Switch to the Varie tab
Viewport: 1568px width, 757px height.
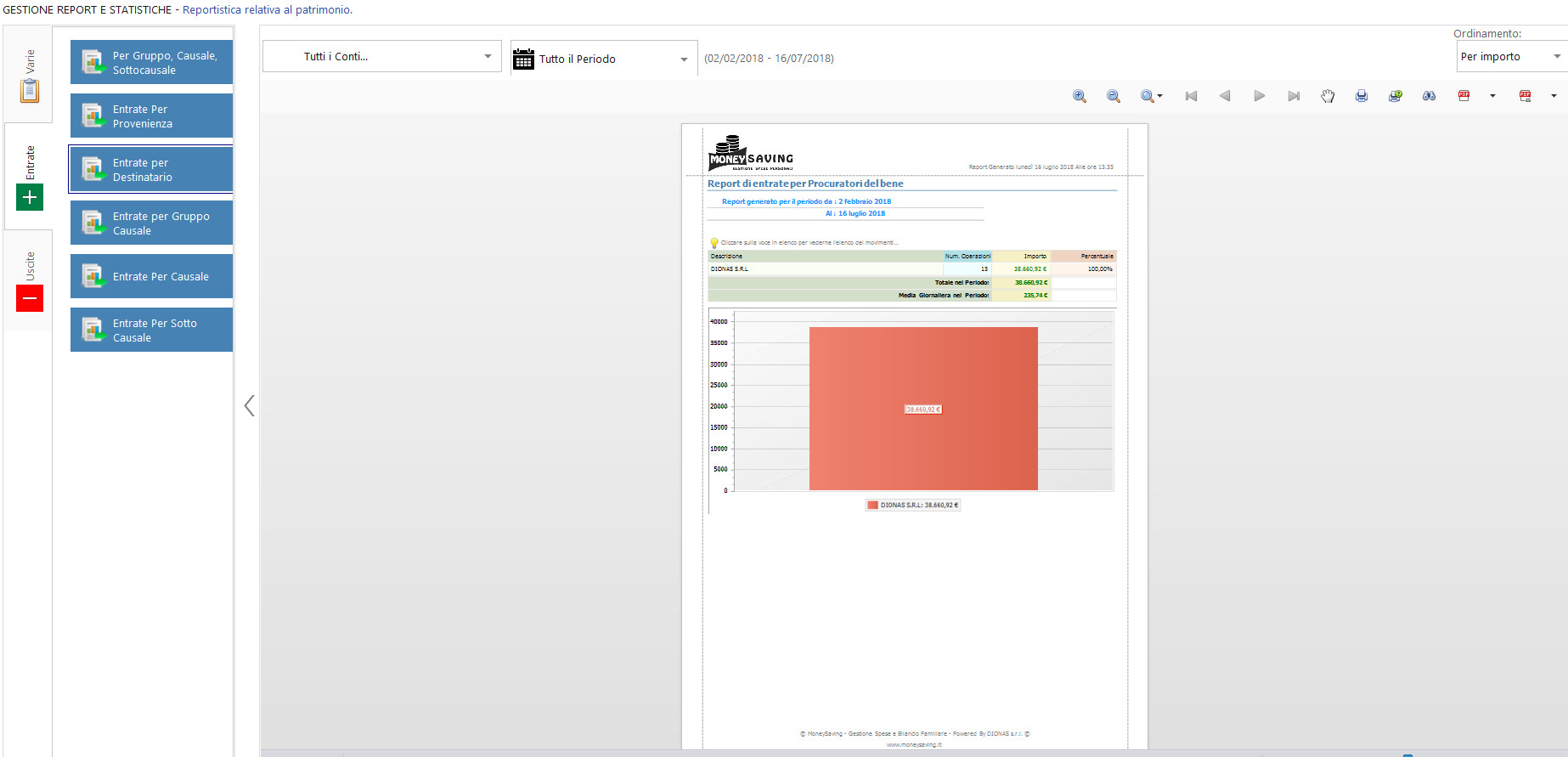tap(30, 75)
